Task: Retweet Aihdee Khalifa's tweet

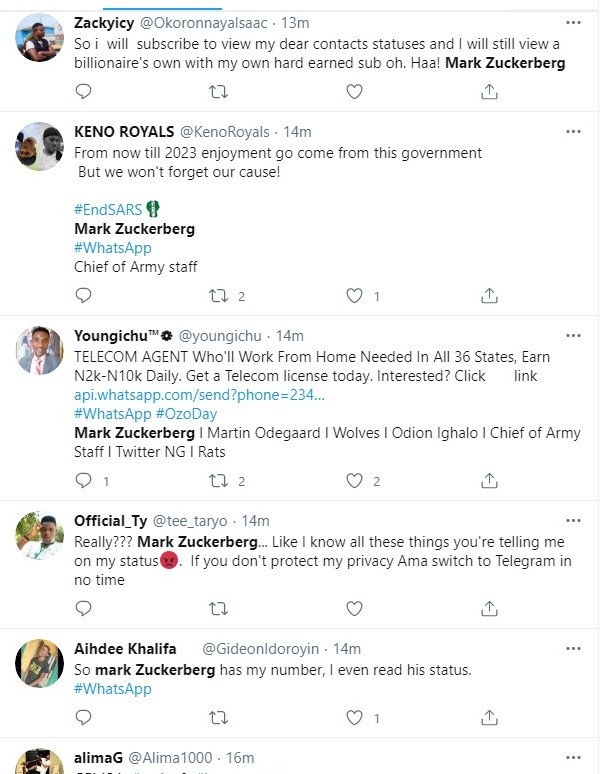Action: 218,718
